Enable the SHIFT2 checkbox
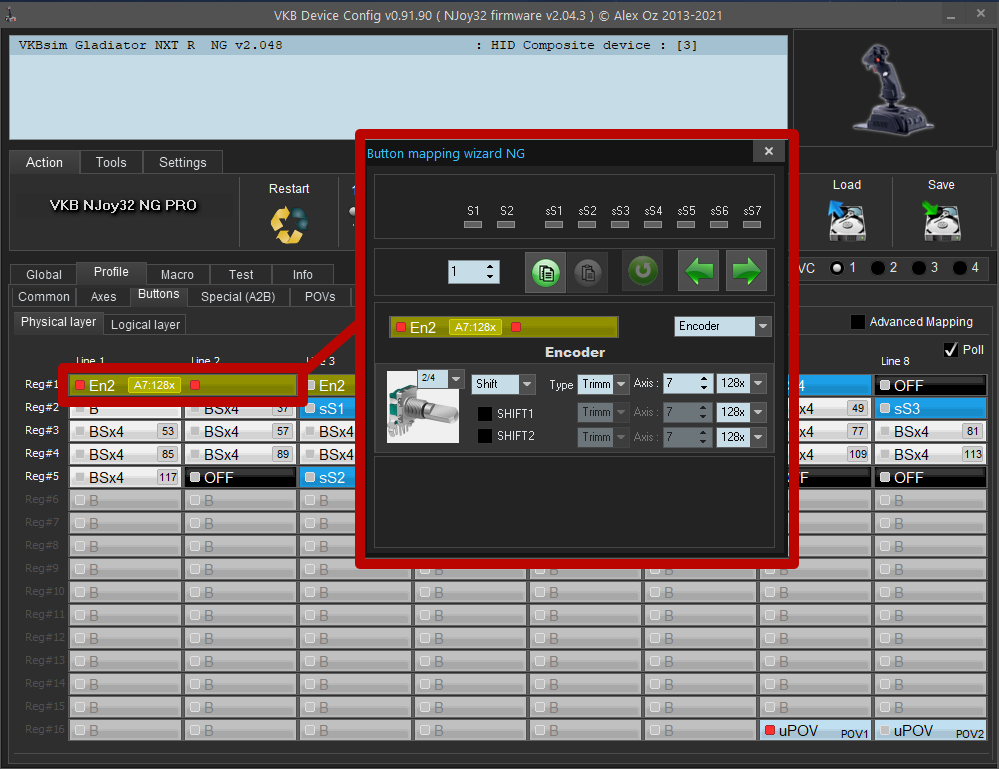 pyautogui.click(x=485, y=436)
